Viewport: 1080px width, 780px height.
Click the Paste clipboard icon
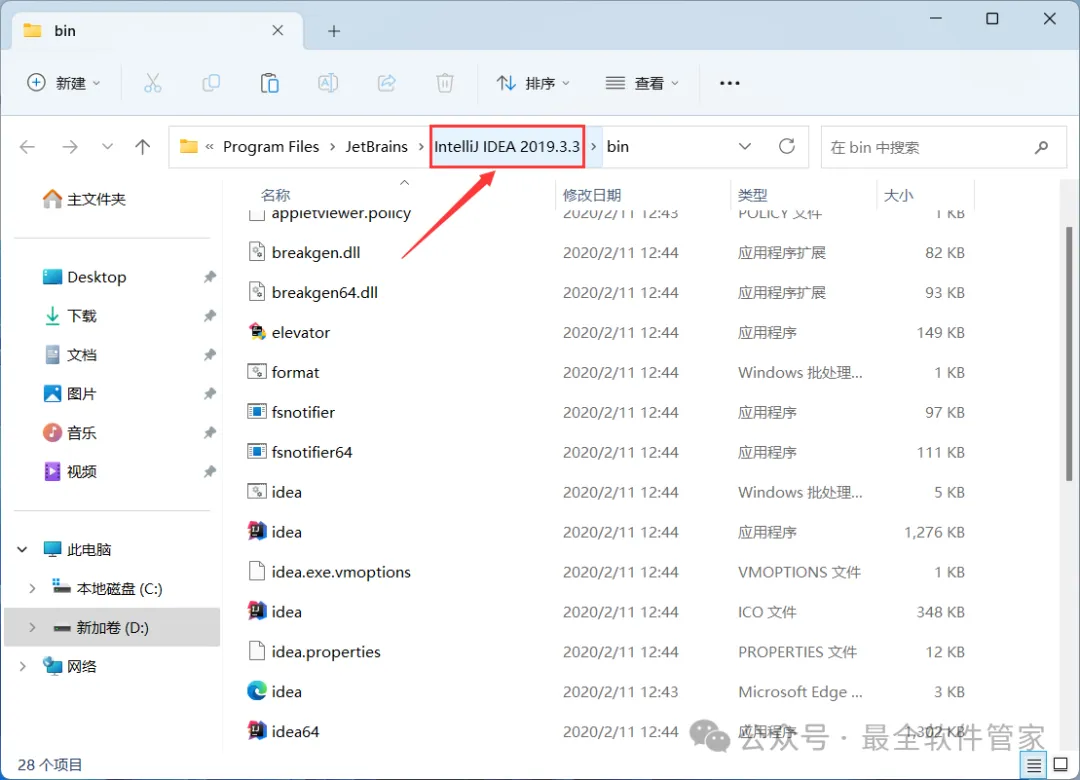point(269,83)
